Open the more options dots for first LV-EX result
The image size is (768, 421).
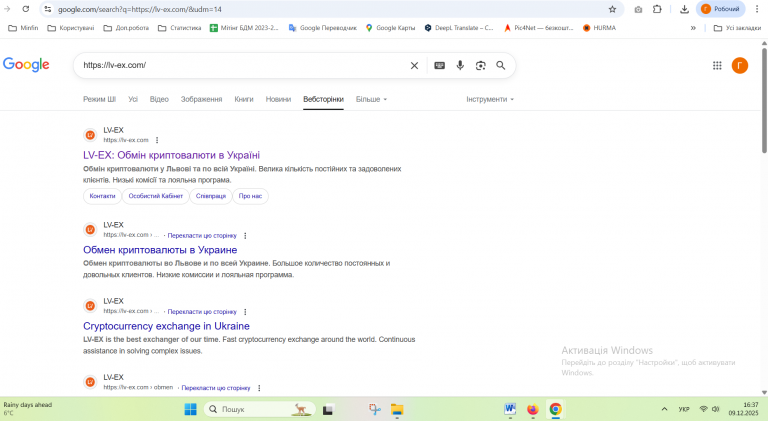[x=157, y=140]
